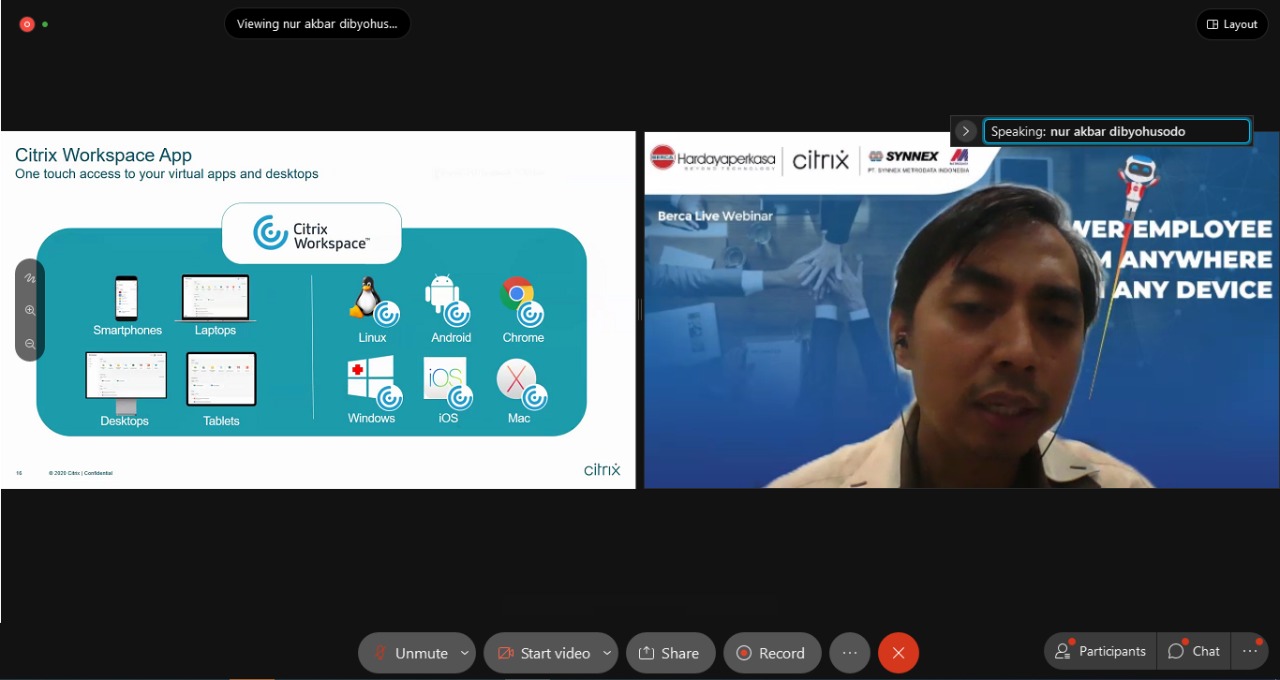
Task: Click the Speaking: nur akbar dibyohusodo label
Action: pos(1117,131)
